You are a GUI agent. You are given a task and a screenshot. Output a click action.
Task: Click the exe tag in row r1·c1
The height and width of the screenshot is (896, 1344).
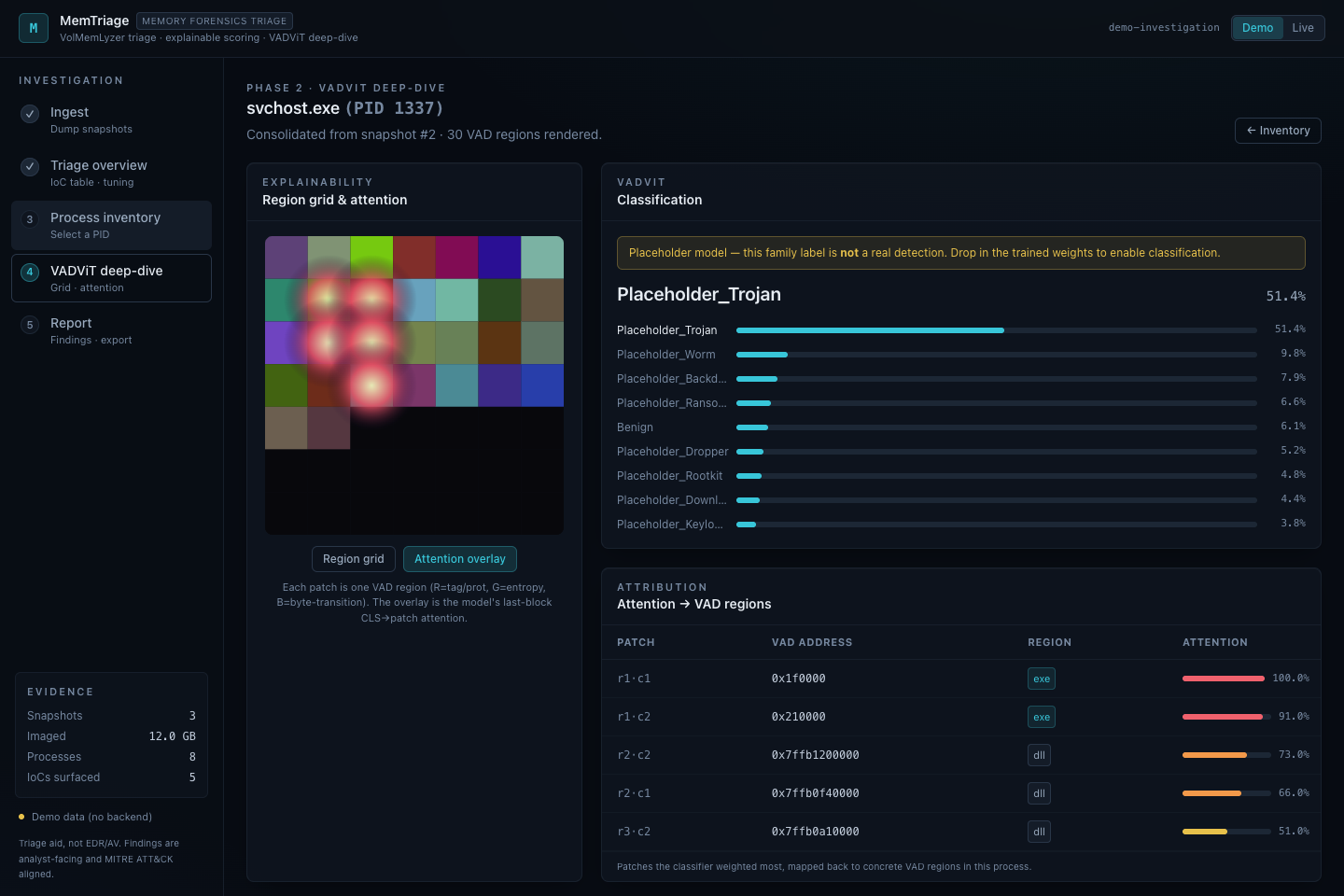pyautogui.click(x=1042, y=679)
